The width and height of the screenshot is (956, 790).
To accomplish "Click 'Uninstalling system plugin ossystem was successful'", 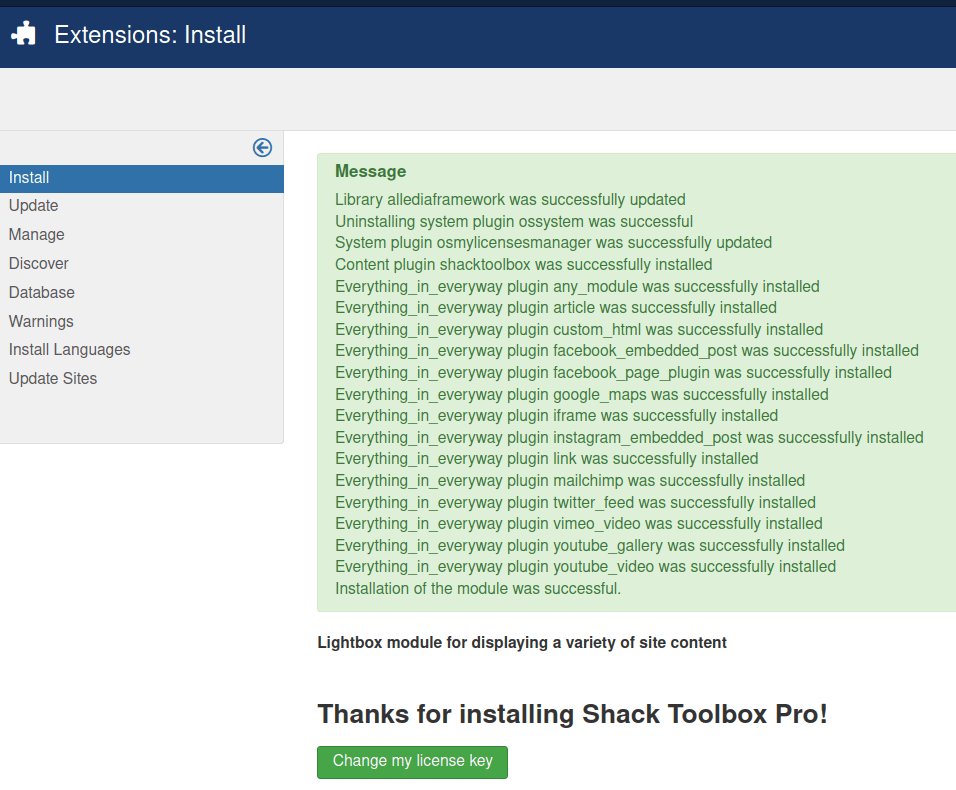I will (514, 221).
